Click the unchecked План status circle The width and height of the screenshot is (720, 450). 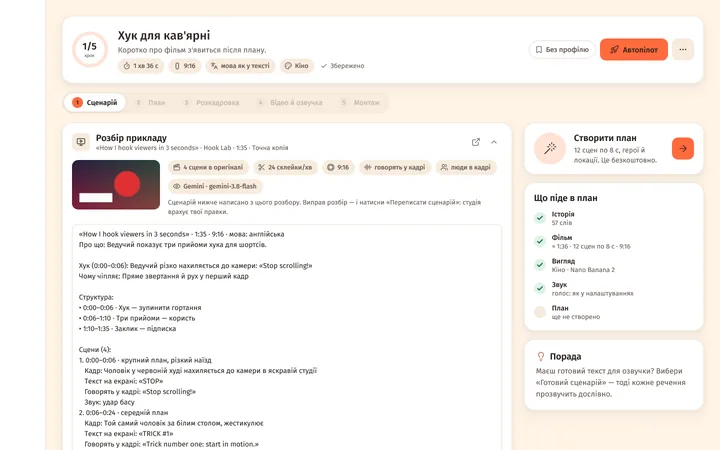(540, 312)
